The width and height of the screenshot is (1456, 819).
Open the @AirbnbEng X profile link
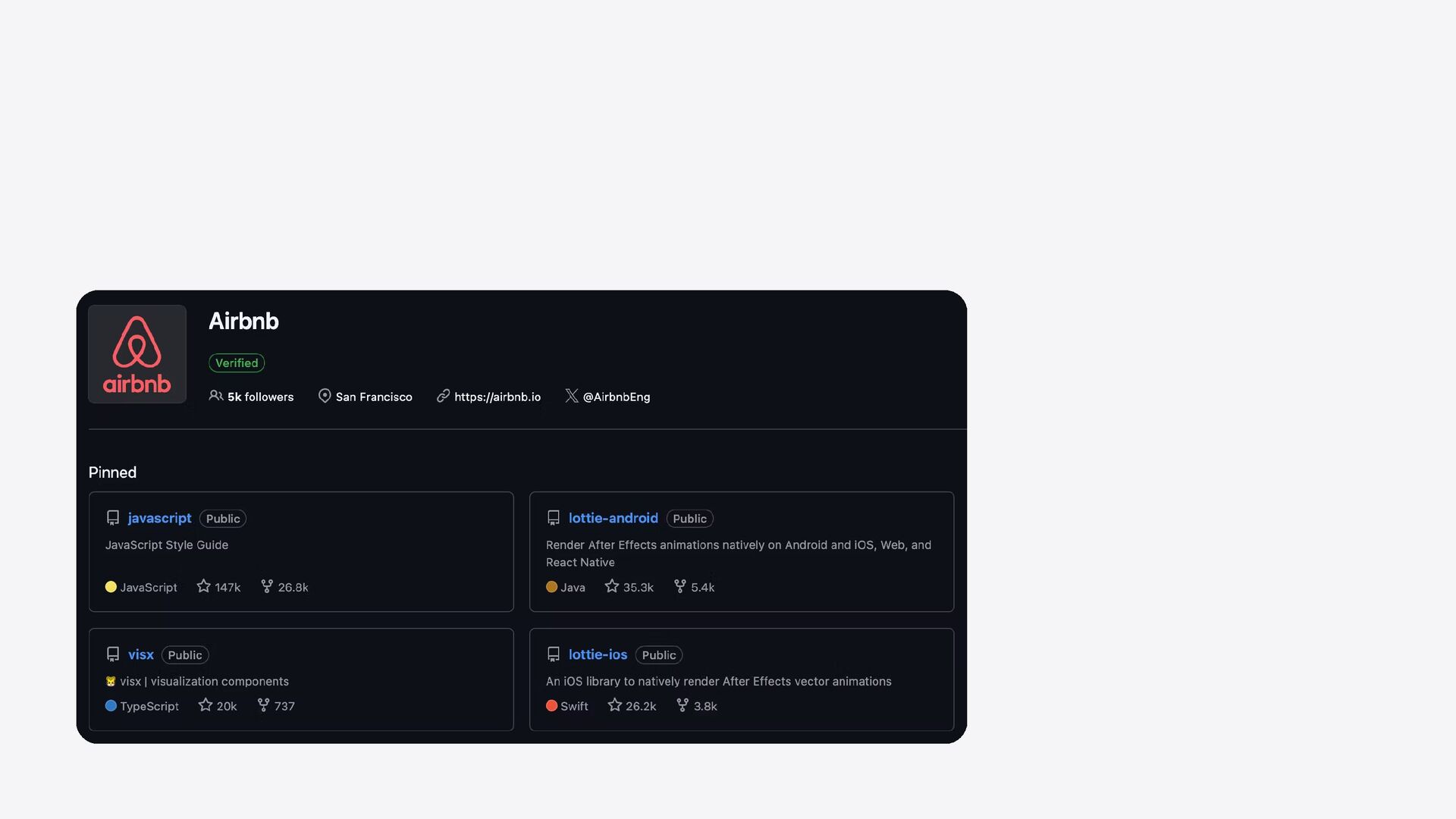click(x=616, y=397)
